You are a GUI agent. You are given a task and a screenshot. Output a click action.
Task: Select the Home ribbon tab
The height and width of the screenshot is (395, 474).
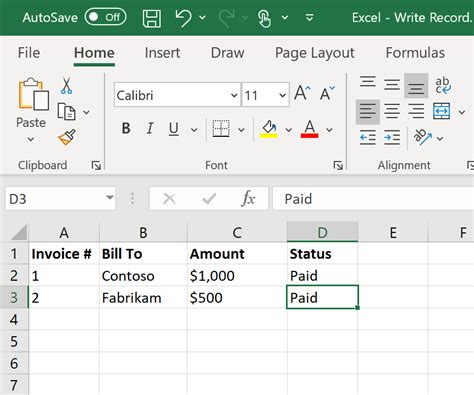(94, 53)
